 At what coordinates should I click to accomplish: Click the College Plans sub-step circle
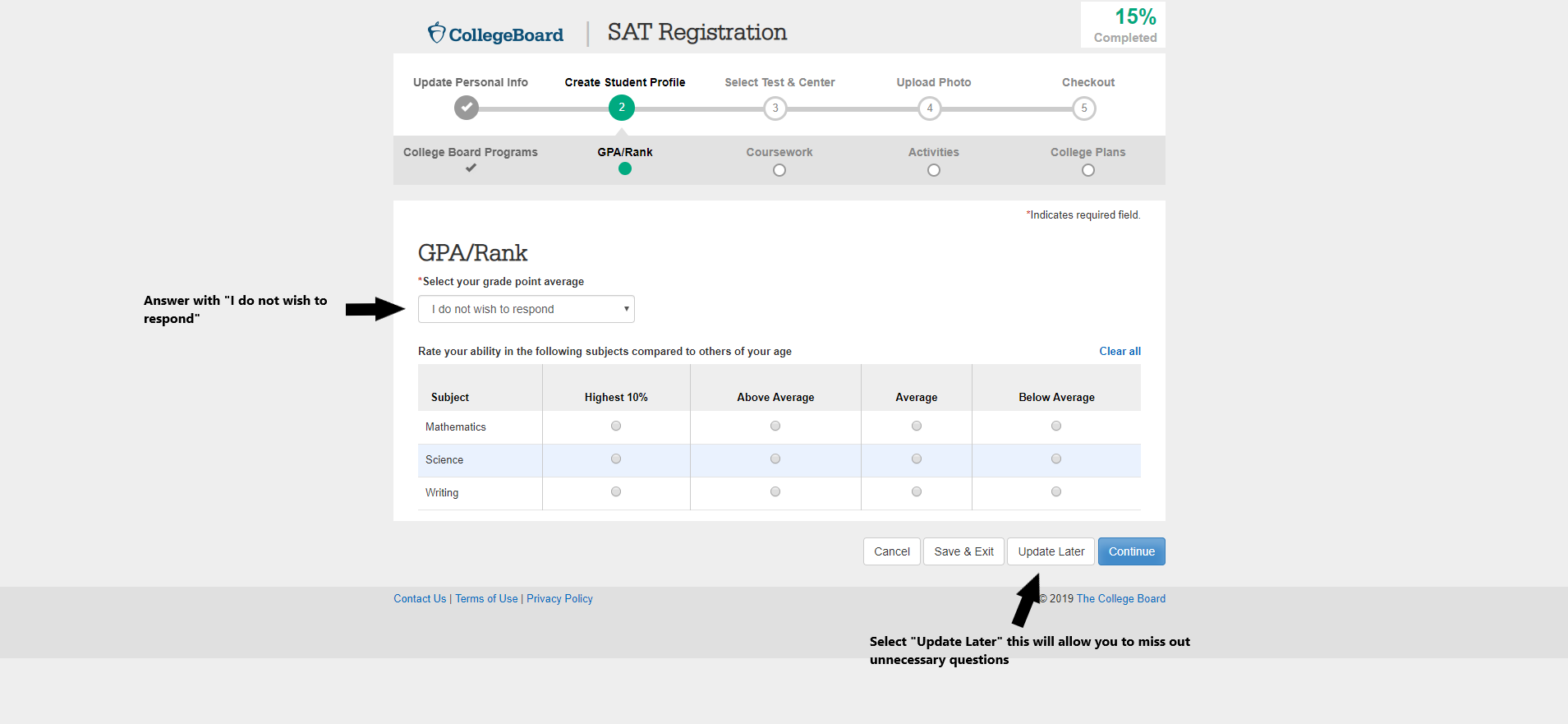(1087, 170)
